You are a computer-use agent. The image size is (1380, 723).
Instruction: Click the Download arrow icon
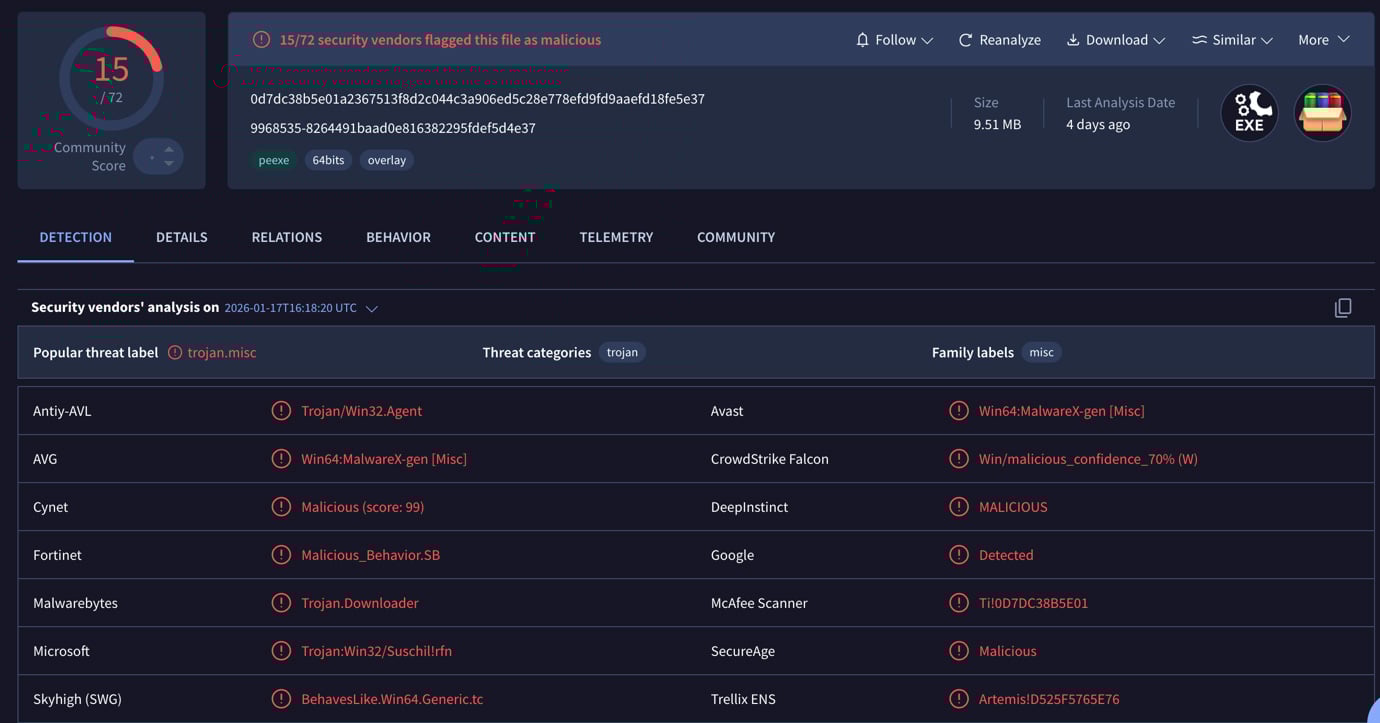tap(1074, 39)
